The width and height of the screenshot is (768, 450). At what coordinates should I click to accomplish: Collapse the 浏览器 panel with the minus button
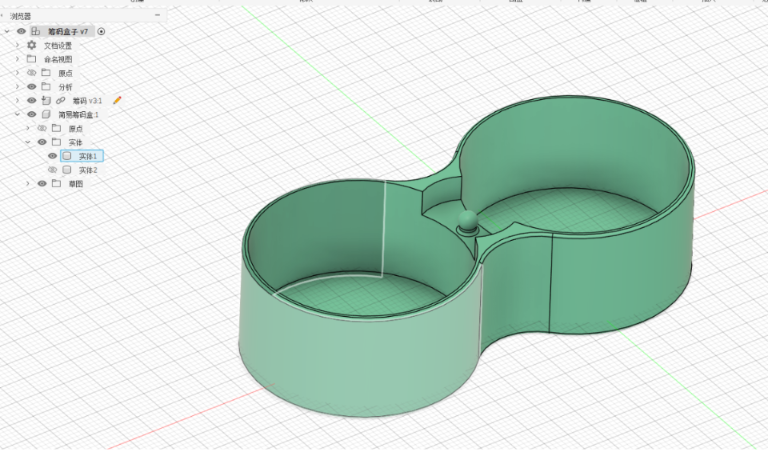(157, 15)
